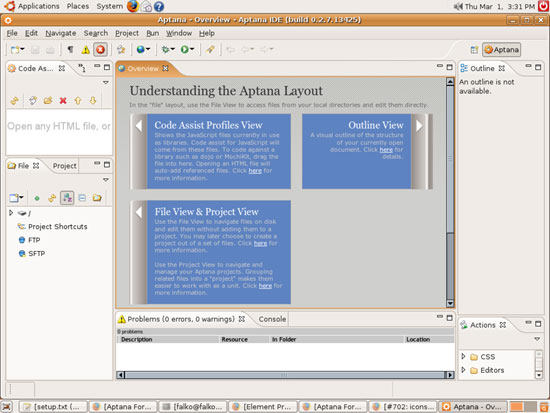The height and width of the screenshot is (413, 550).
Task: Click the move down arrow icon
Action: coord(93,101)
